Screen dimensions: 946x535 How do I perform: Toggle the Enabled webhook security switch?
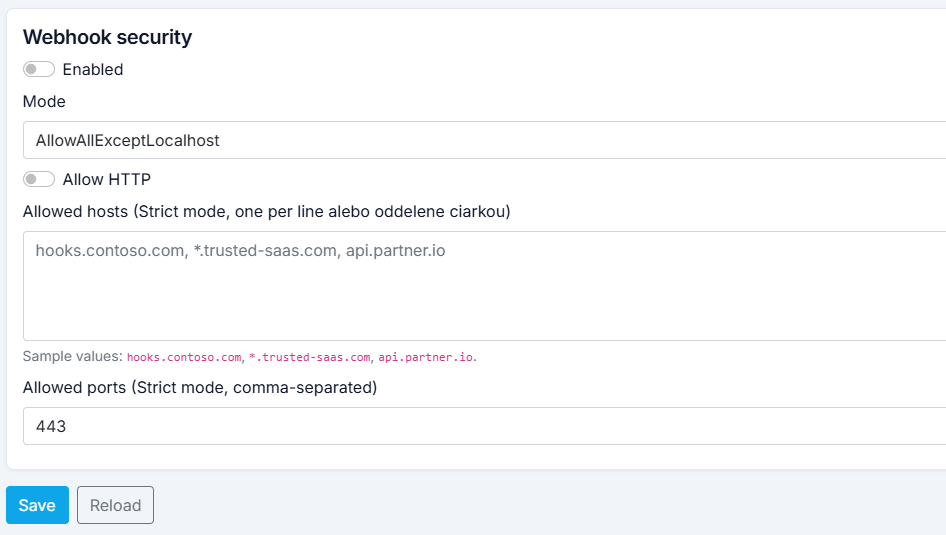[39, 69]
